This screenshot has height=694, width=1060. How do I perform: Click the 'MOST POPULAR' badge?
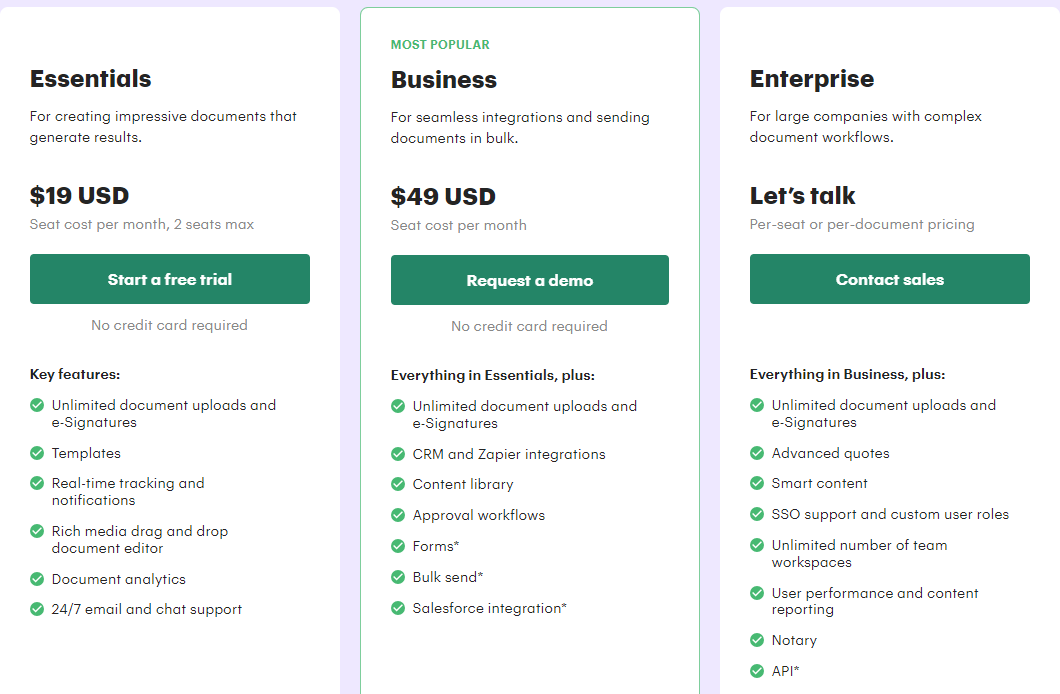point(440,44)
